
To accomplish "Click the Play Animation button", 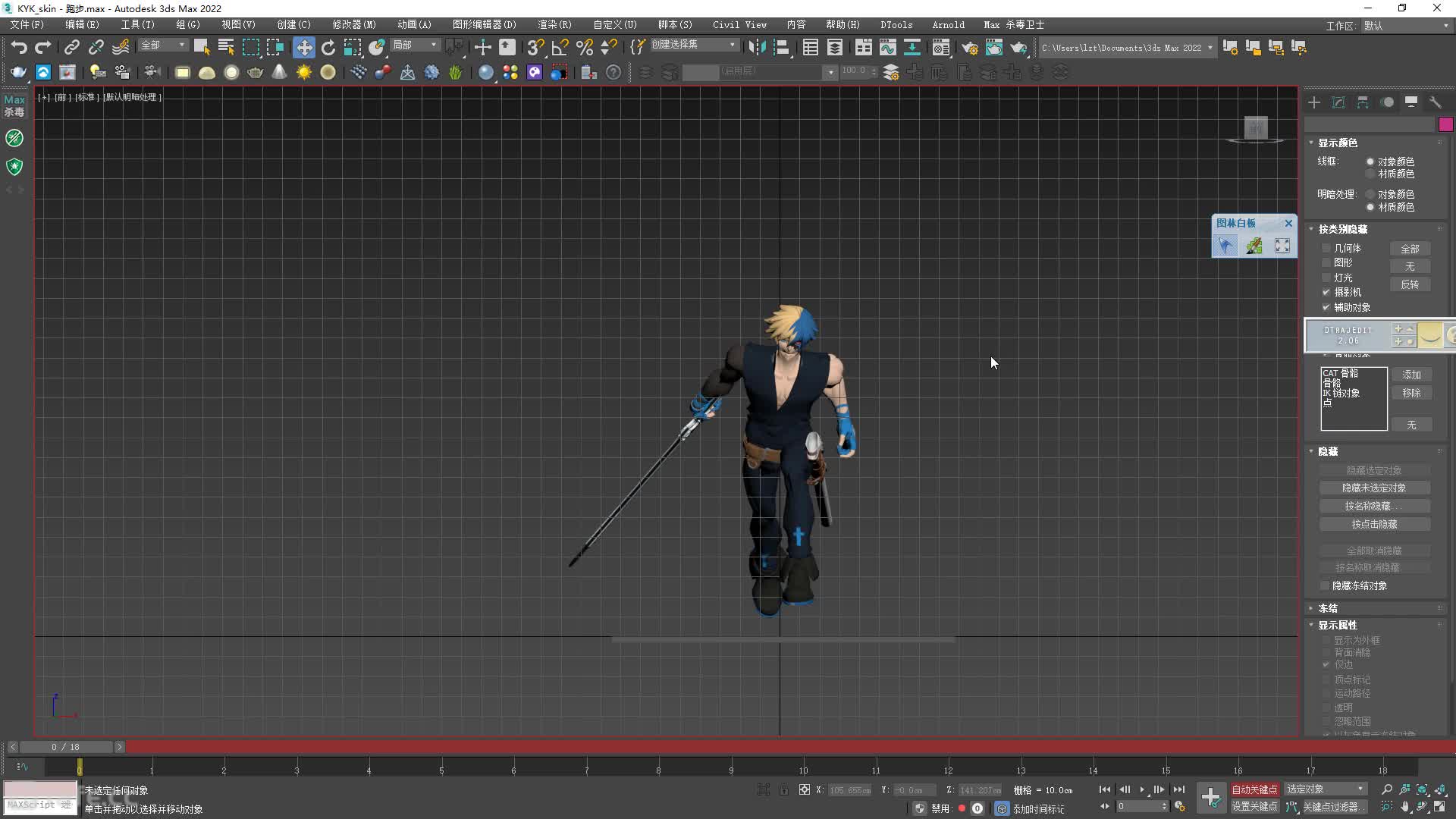I will pos(1142,789).
